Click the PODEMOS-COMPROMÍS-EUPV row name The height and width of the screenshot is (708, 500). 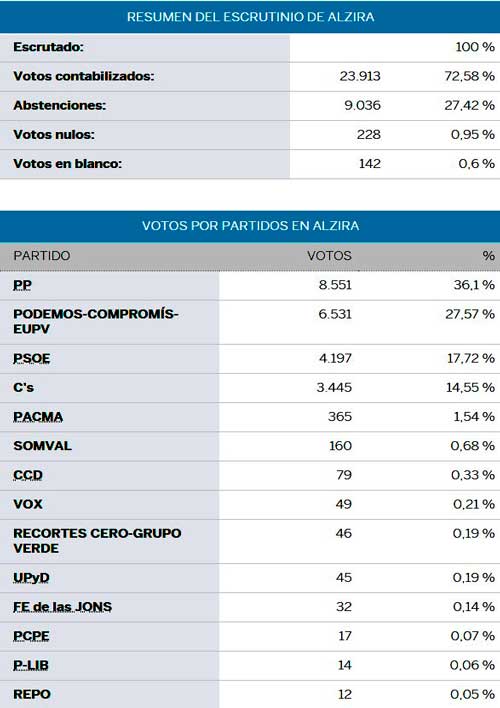tap(96, 321)
